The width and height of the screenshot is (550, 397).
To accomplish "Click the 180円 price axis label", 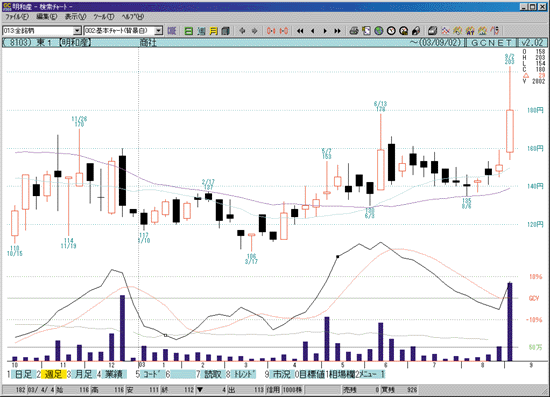I will coord(535,110).
